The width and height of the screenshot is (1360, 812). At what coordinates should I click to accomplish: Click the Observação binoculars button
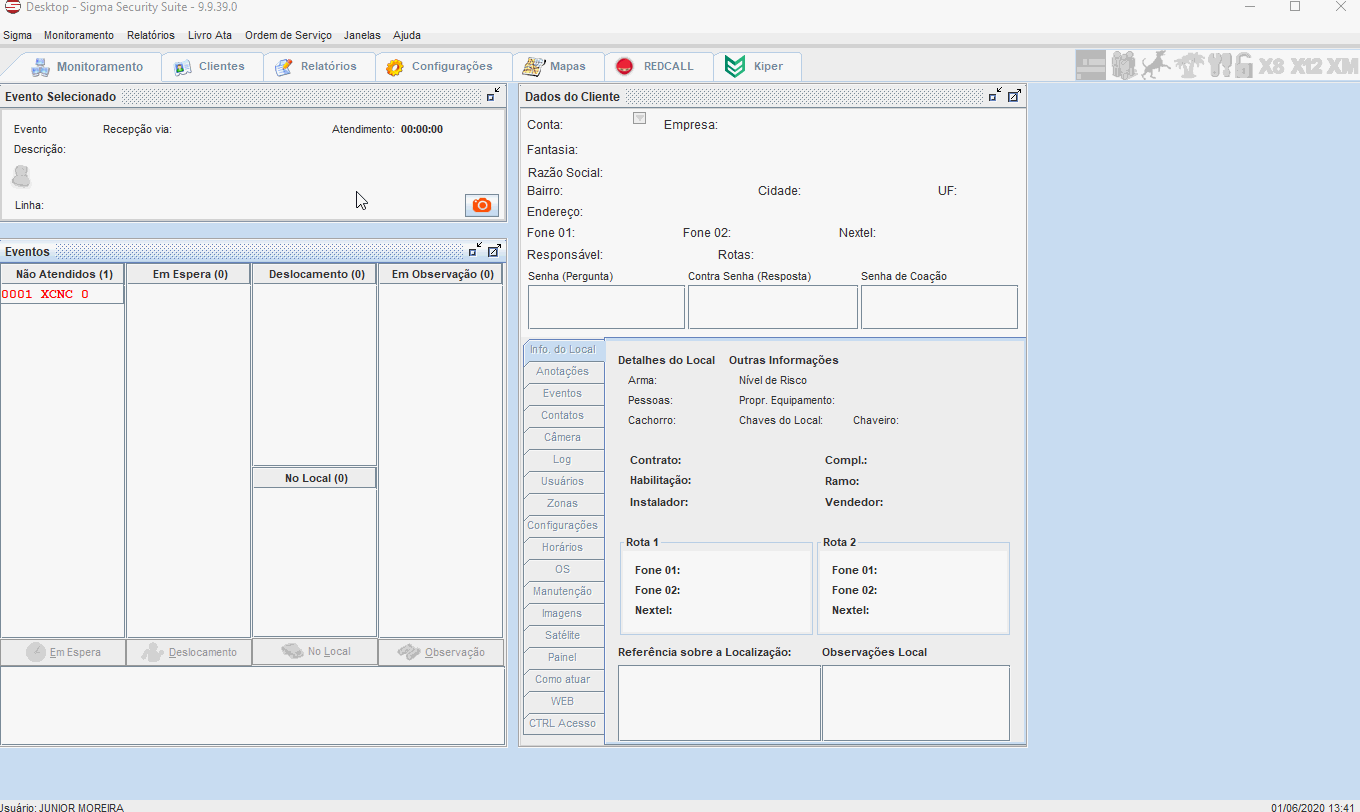441,652
